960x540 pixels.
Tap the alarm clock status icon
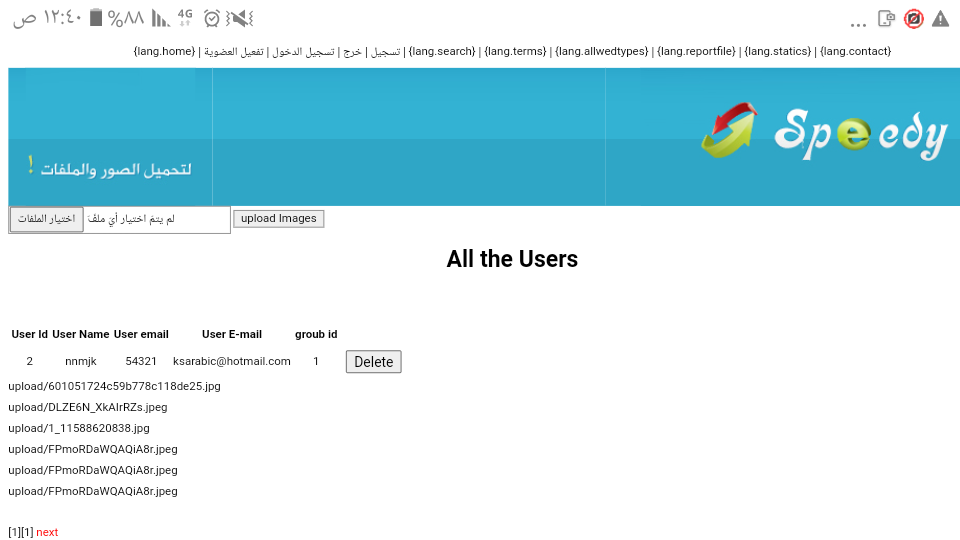pyautogui.click(x=212, y=18)
